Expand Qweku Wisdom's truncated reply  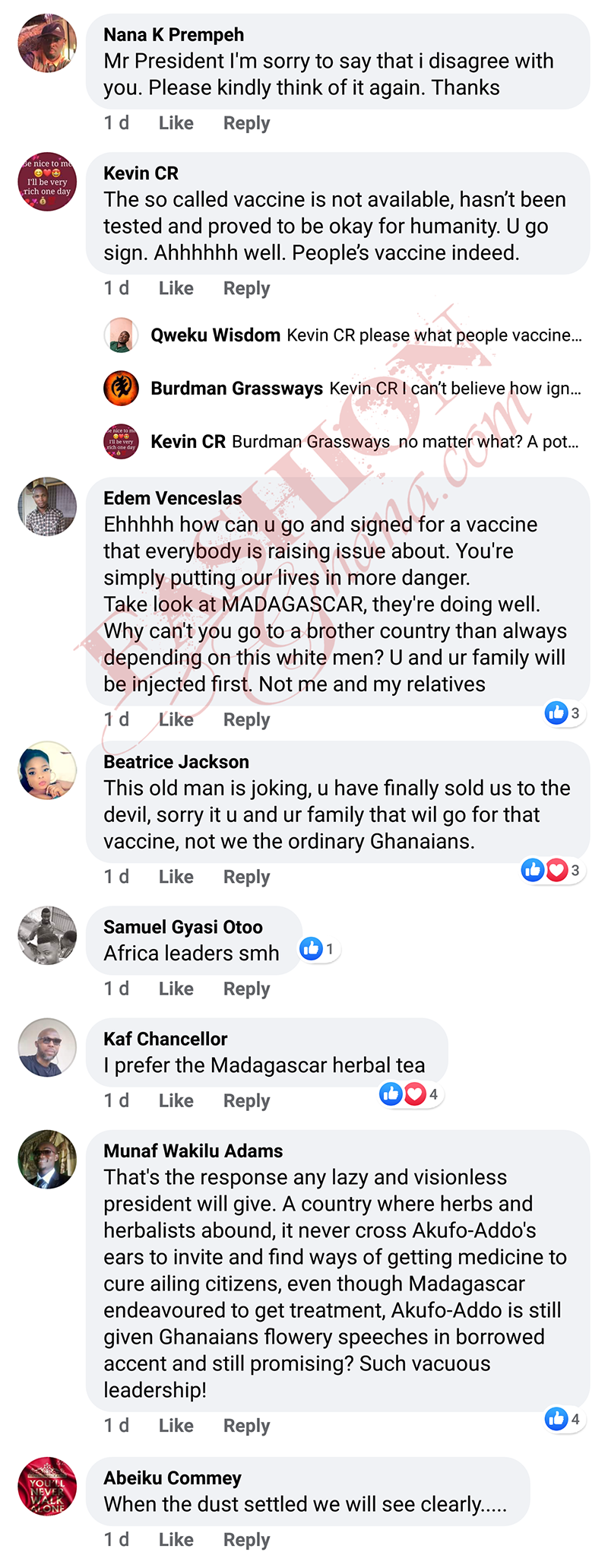434,335
